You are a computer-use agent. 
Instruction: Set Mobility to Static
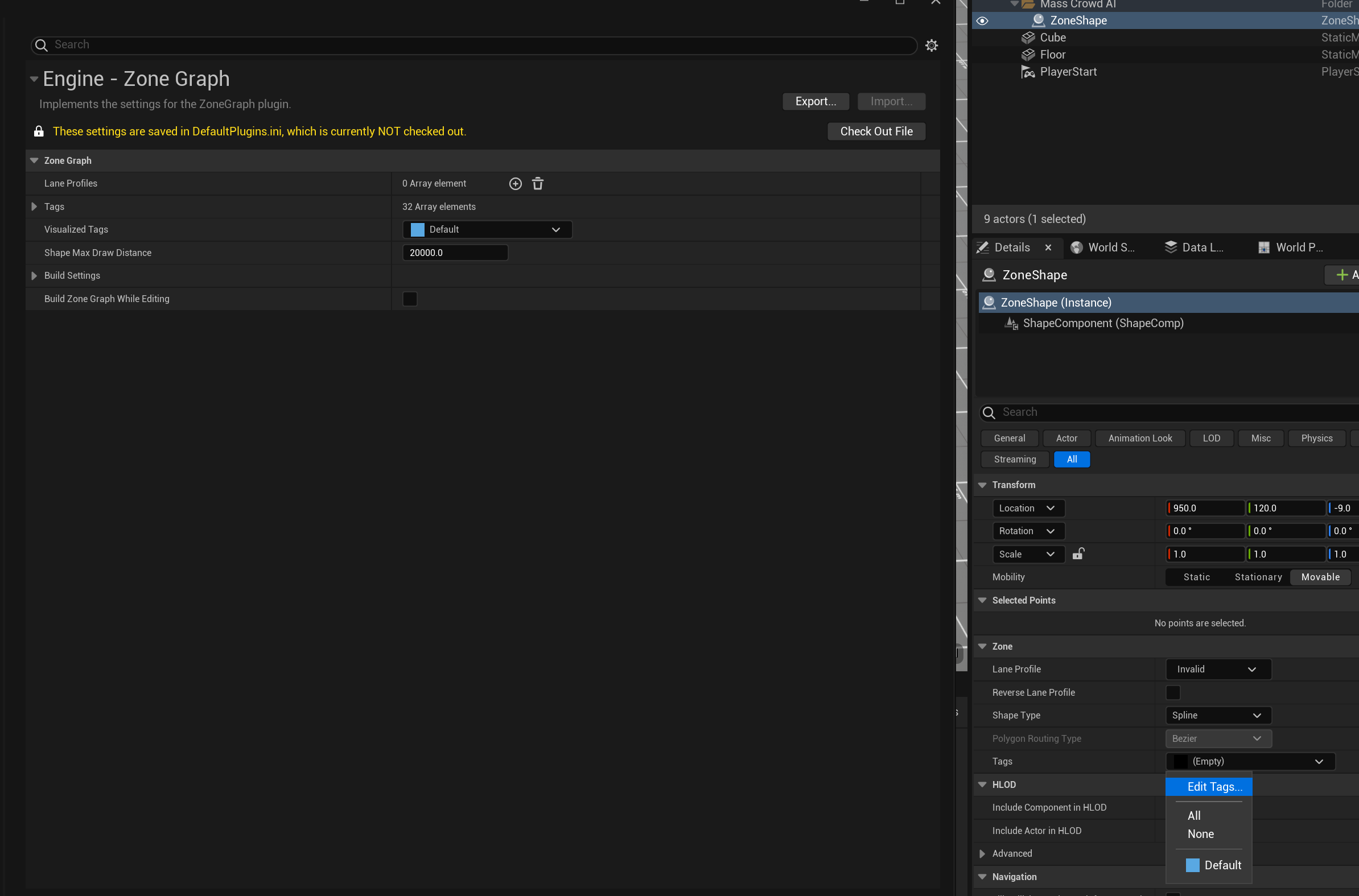(1196, 577)
